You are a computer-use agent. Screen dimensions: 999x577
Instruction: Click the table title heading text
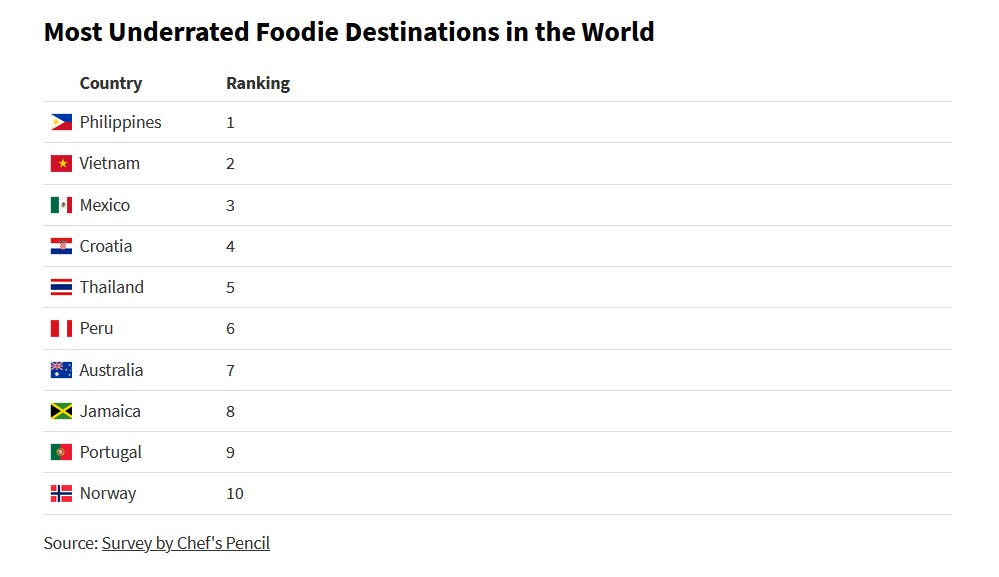coord(349,32)
